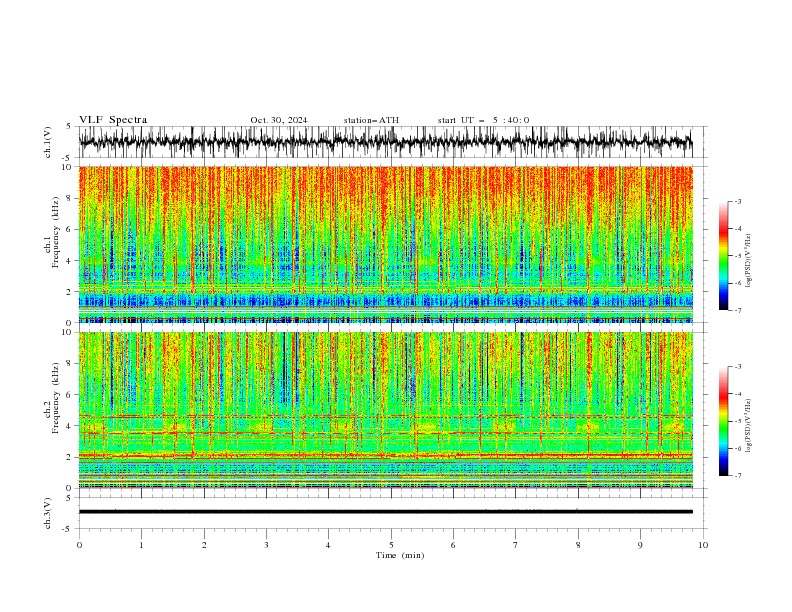792x612 pixels.
Task: Click the "5" tick on the time axis
Action: [x=391, y=545]
